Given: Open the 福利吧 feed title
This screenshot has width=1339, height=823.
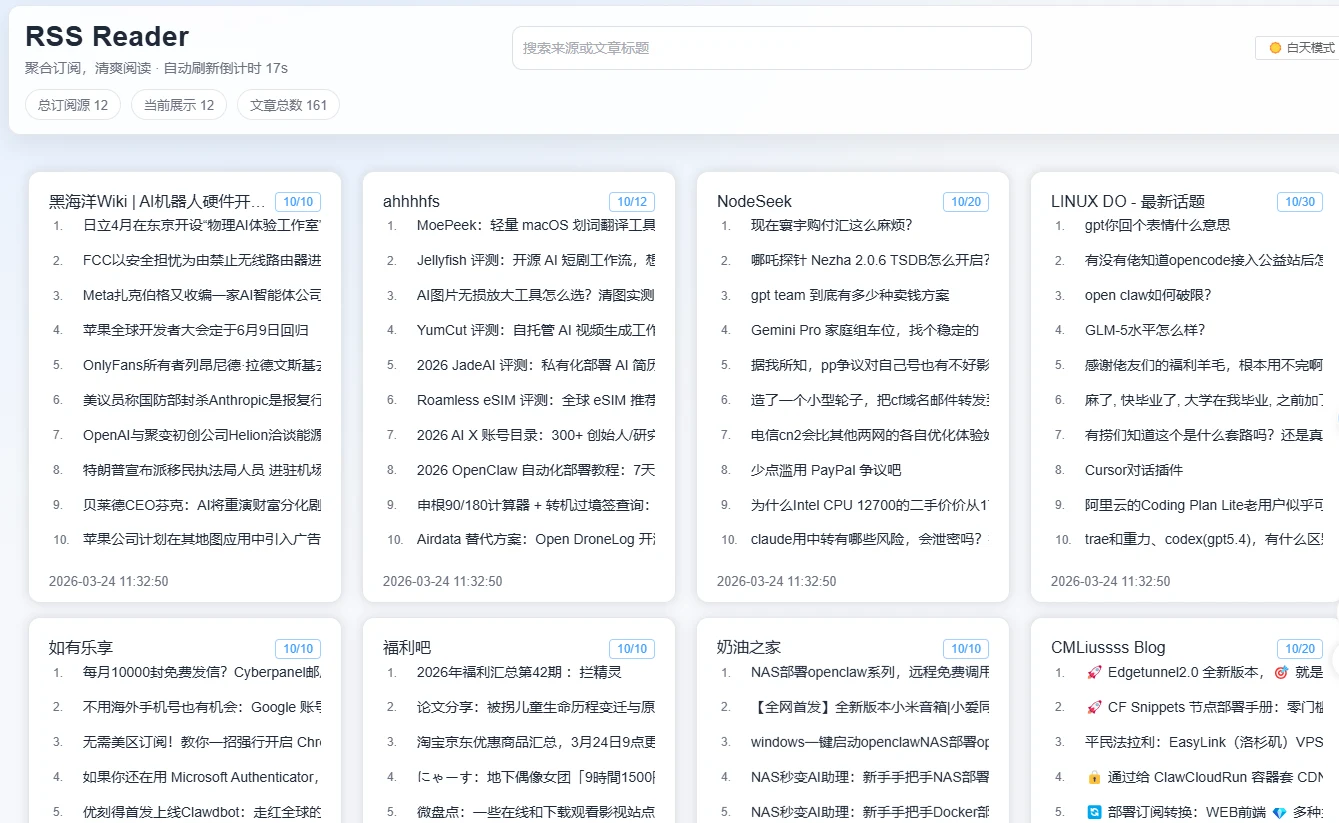Looking at the screenshot, I should point(407,648).
